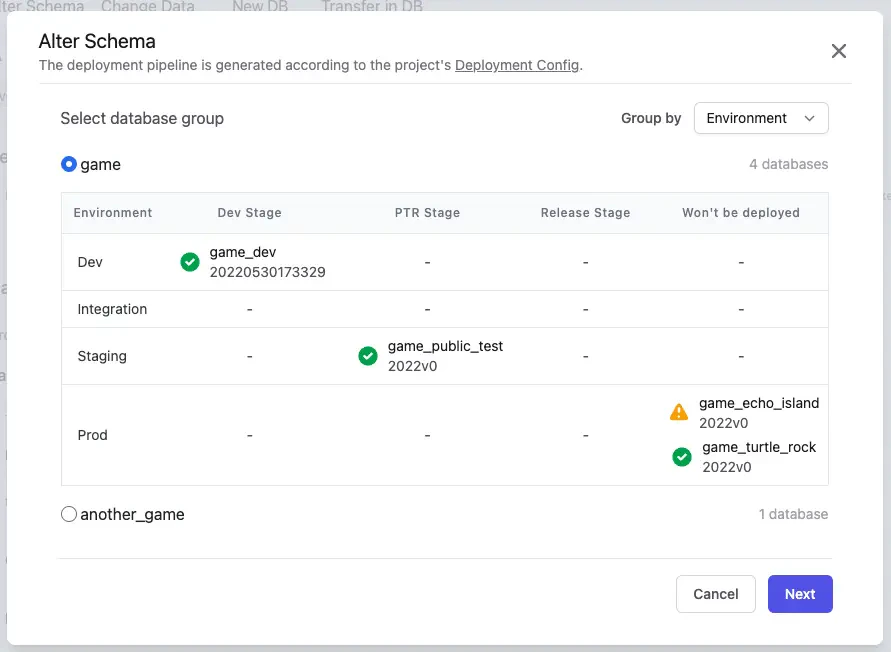Viewport: 891px width, 652px height.
Task: Click the game_public_test database entry
Action: [x=445, y=347]
